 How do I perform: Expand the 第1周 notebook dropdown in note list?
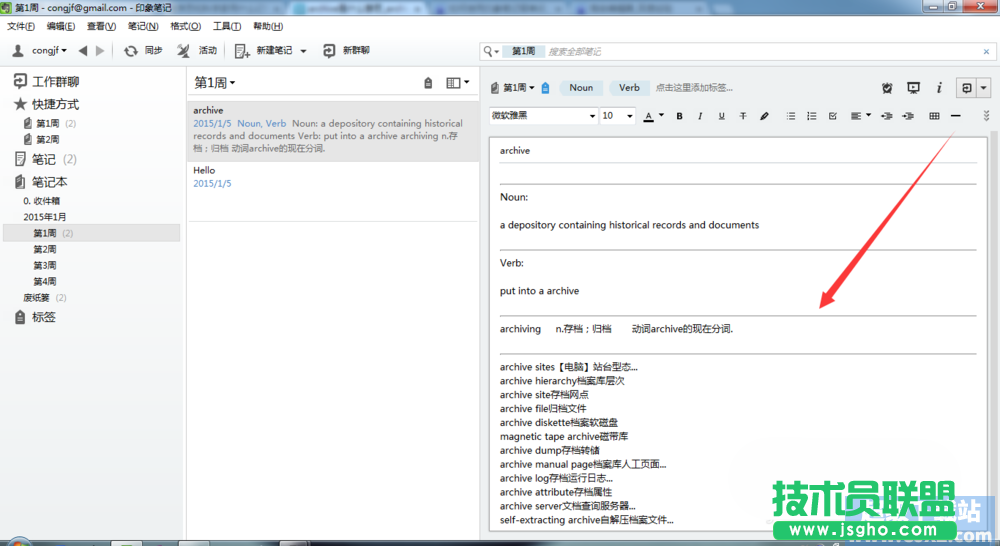point(215,83)
